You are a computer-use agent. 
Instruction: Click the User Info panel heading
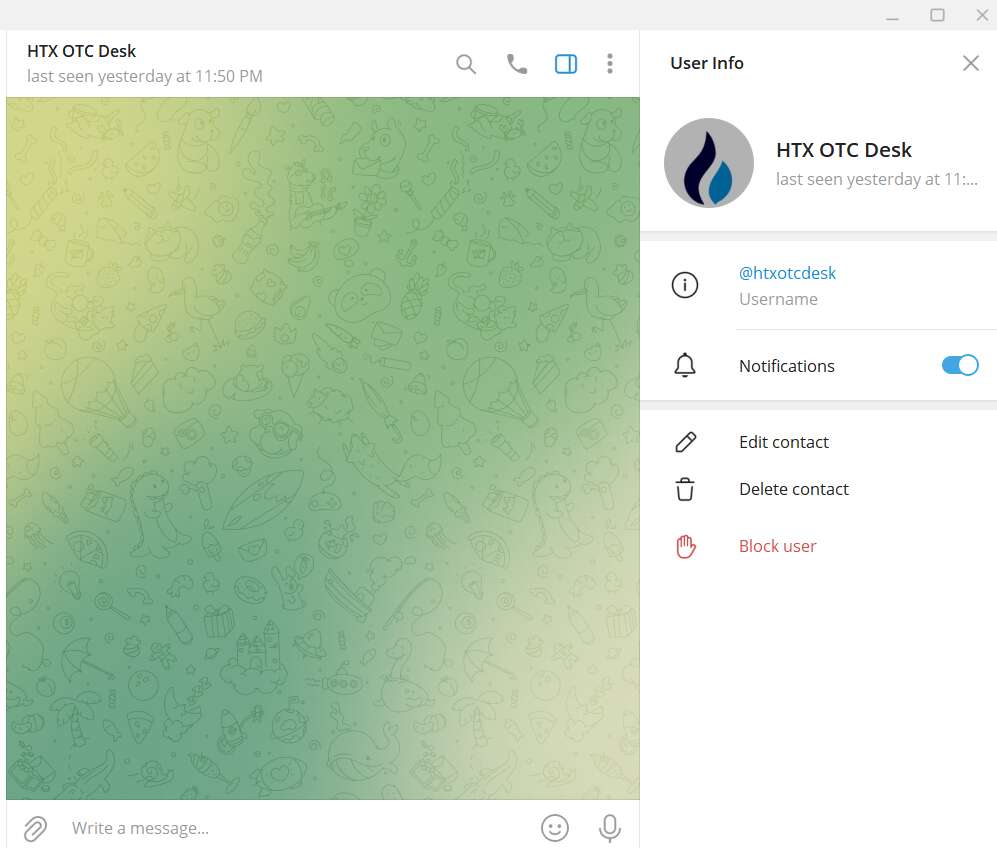706,63
